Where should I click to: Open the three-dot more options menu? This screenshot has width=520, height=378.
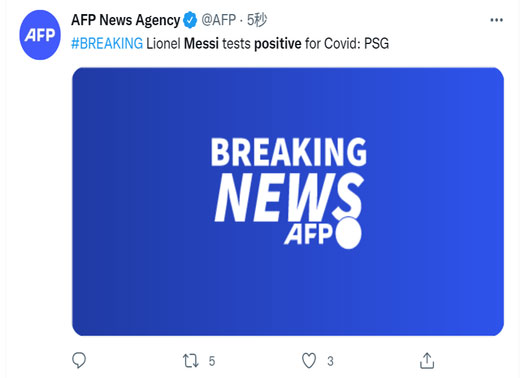click(496, 20)
